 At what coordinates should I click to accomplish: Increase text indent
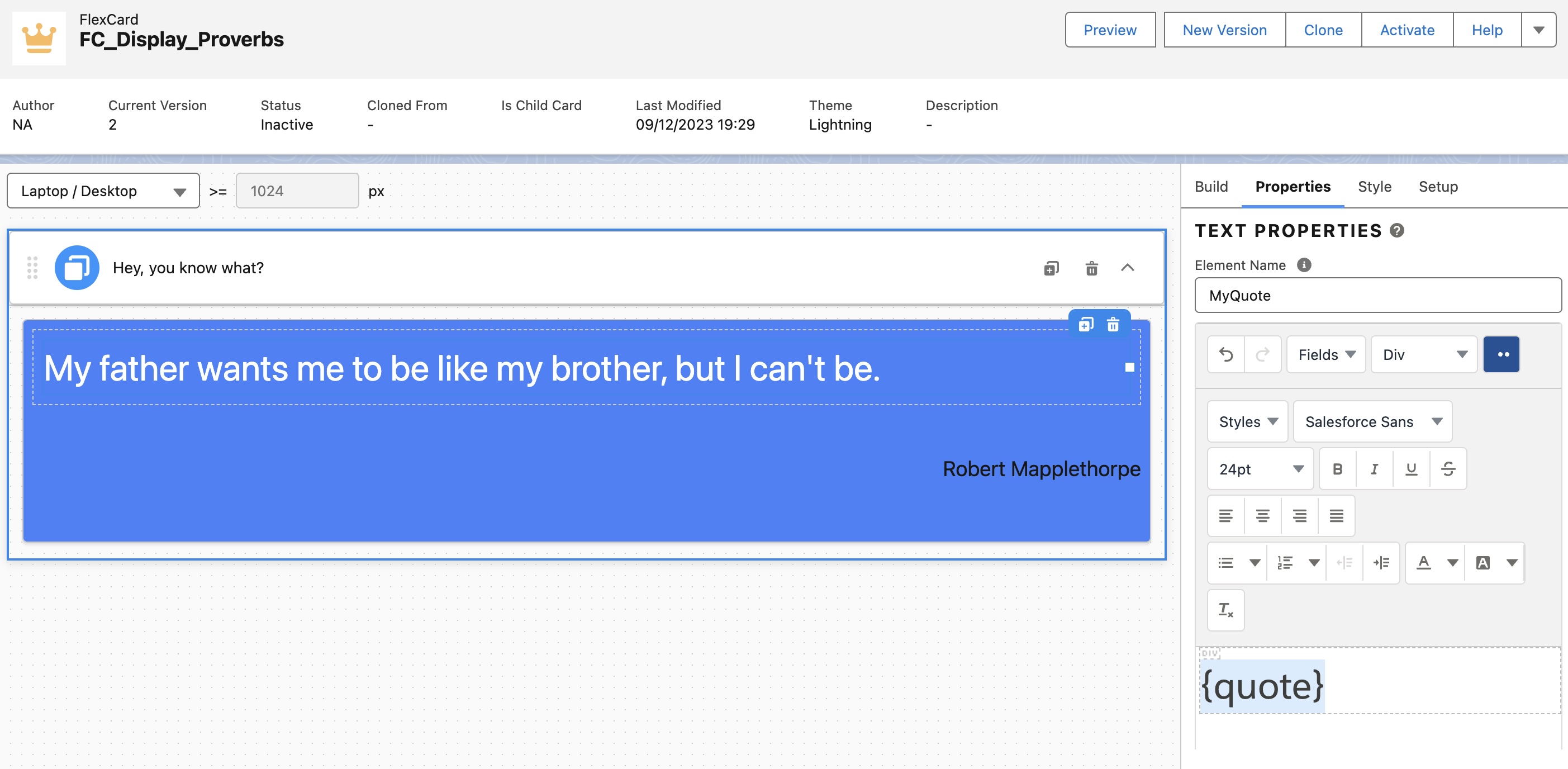tap(1380, 563)
